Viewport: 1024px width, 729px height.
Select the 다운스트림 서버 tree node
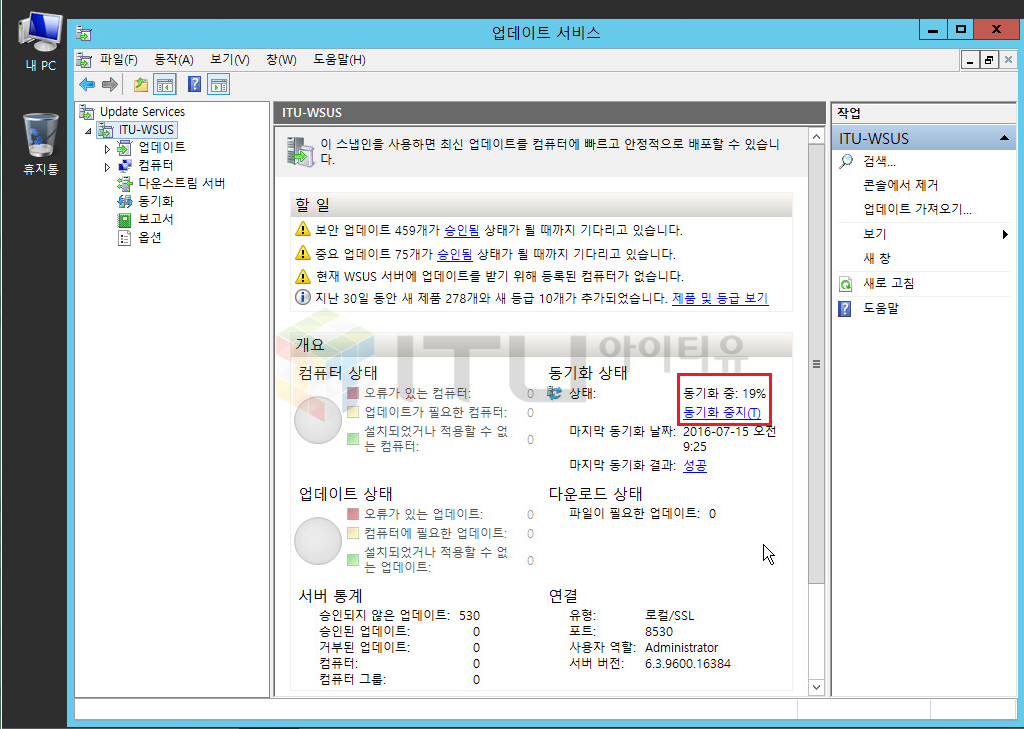[x=181, y=183]
